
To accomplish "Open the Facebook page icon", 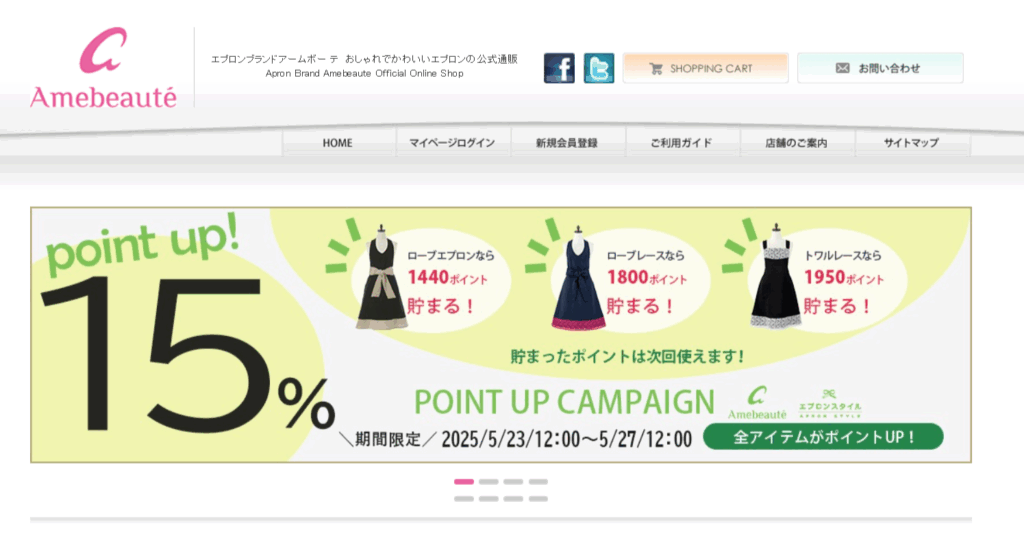I will [x=559, y=68].
